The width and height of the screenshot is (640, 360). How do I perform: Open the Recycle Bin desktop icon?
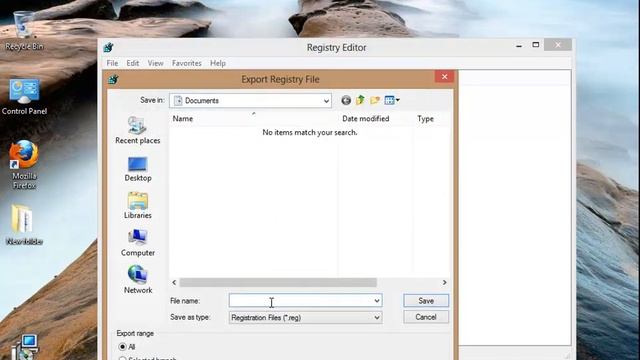(24, 31)
